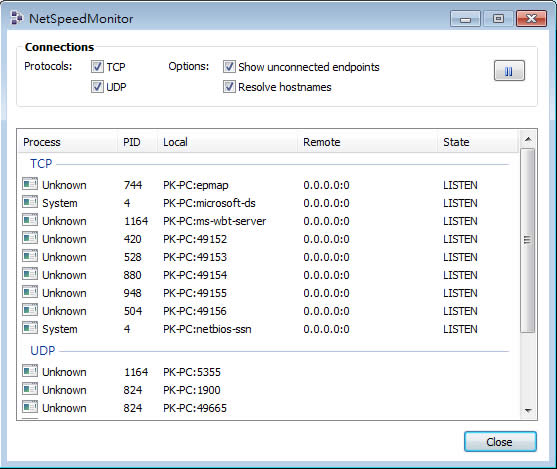Click process icon in PK-PC:49153 row
The height and width of the screenshot is (469, 557).
point(30,256)
